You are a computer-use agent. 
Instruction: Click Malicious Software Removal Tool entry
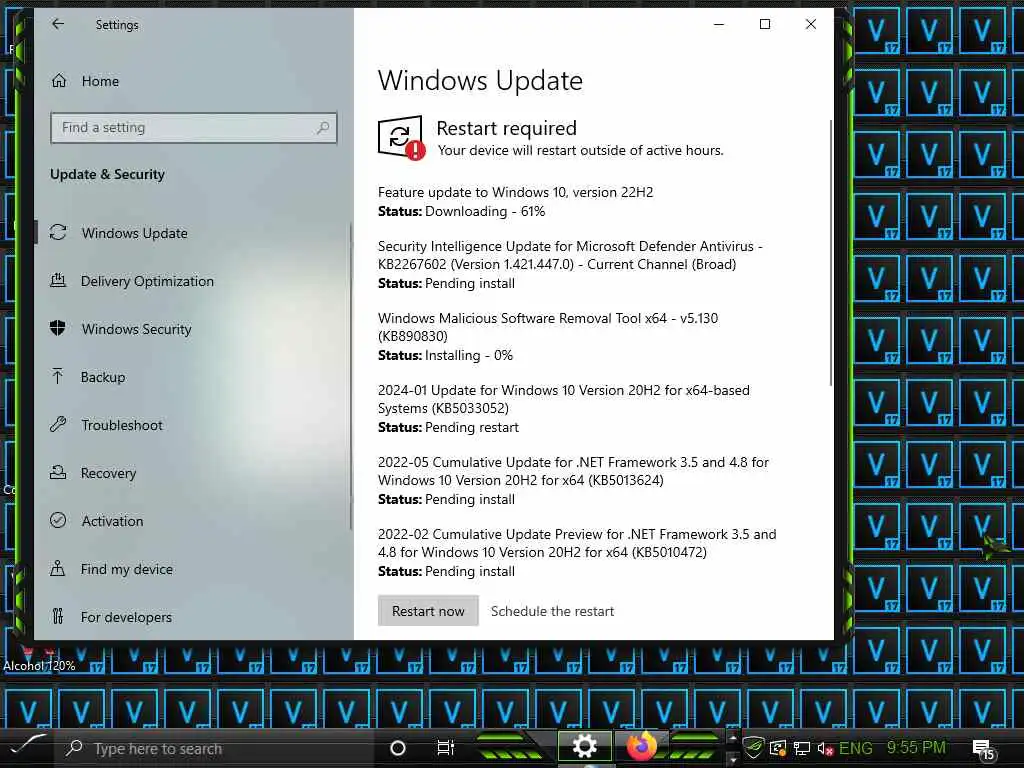pyautogui.click(x=548, y=327)
